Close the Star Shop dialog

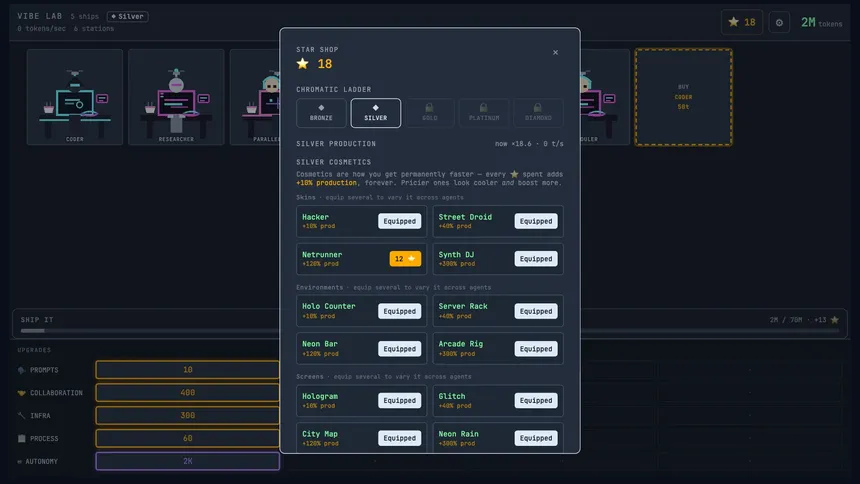(x=555, y=53)
